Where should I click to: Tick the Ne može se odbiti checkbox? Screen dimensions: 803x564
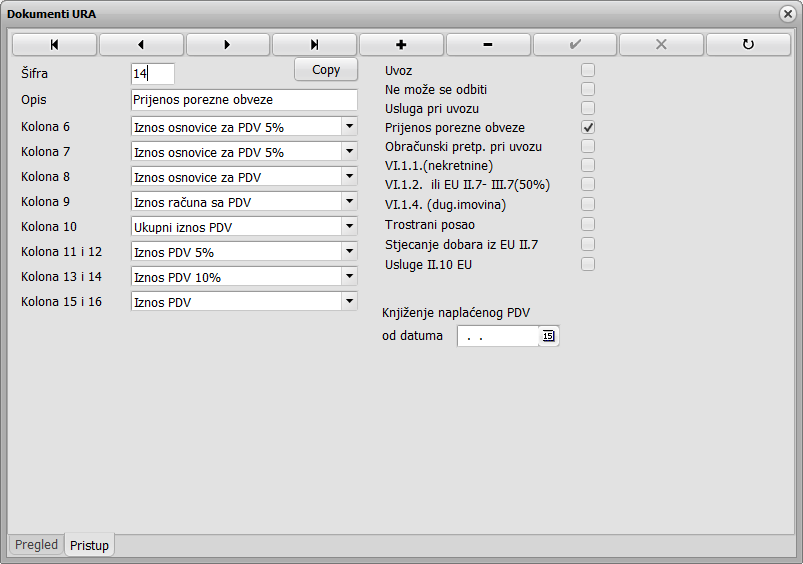pyautogui.click(x=588, y=89)
